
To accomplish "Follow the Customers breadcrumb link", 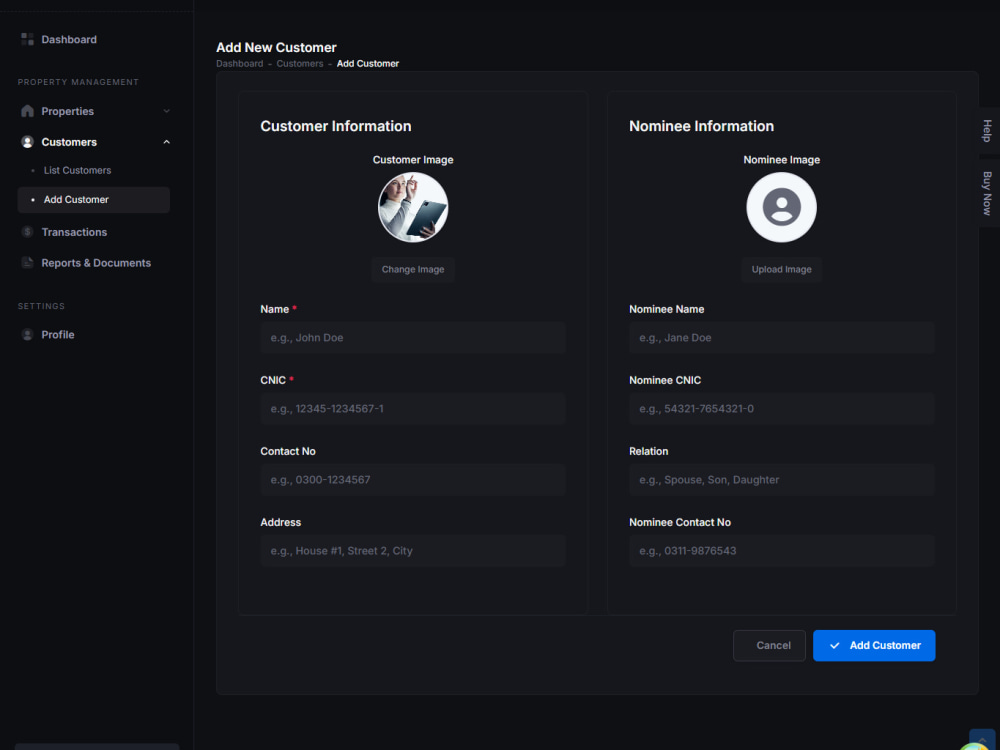I will point(300,64).
